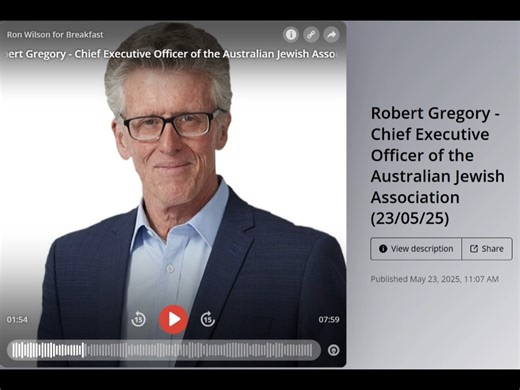This screenshot has height=390, width=520.
Task: Click the episode heading Robert Gregory
Action: [437, 166]
